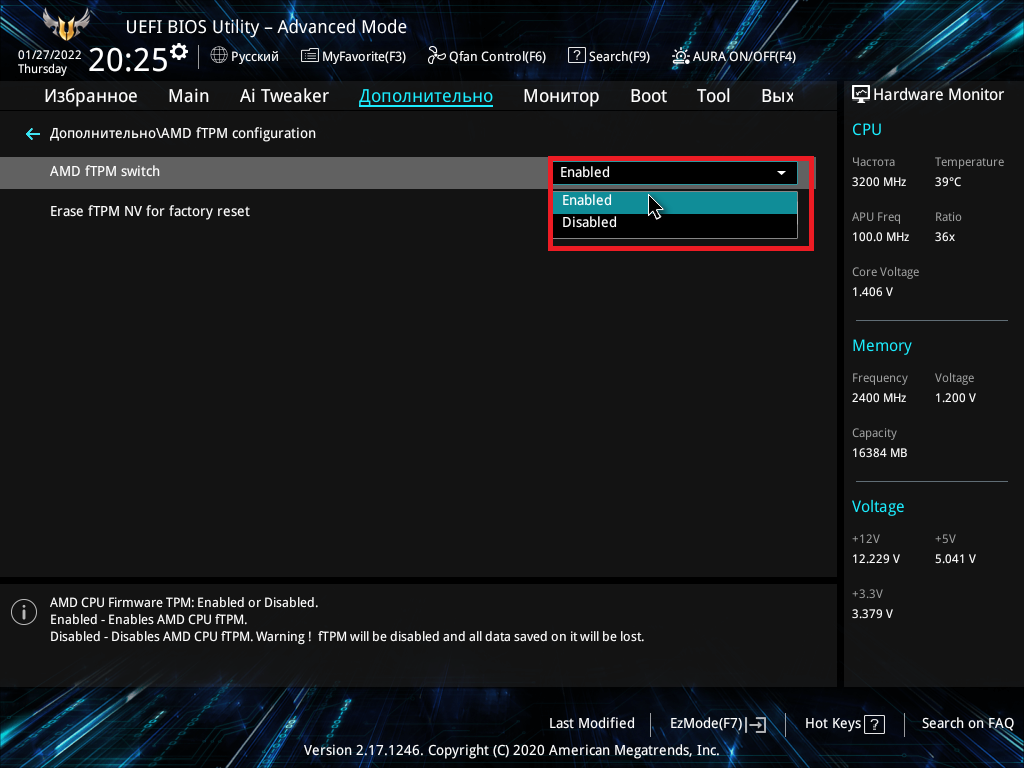Click the APU Freq value 100.0 MHz

(880, 237)
